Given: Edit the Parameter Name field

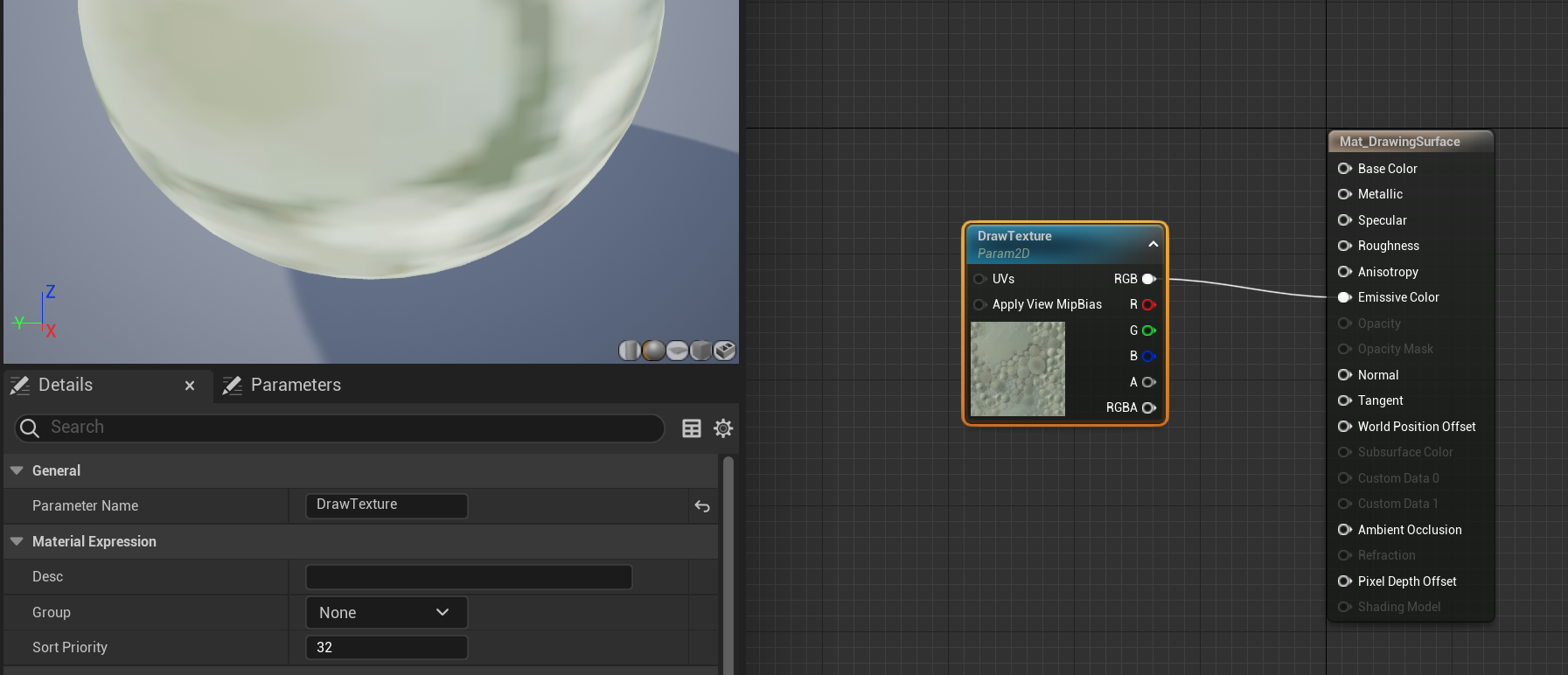Looking at the screenshot, I should point(387,505).
